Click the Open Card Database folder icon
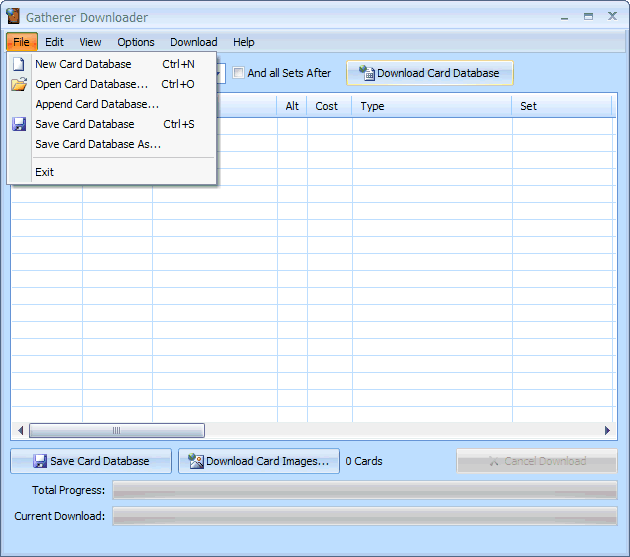630x557 pixels. 19,84
